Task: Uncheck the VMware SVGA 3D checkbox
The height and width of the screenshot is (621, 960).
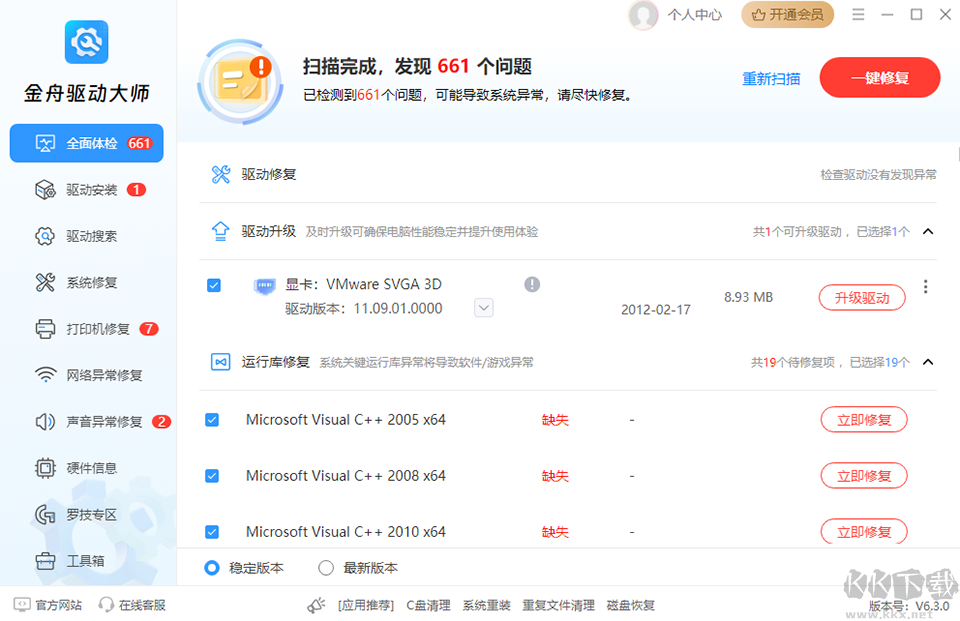Action: coord(214,285)
